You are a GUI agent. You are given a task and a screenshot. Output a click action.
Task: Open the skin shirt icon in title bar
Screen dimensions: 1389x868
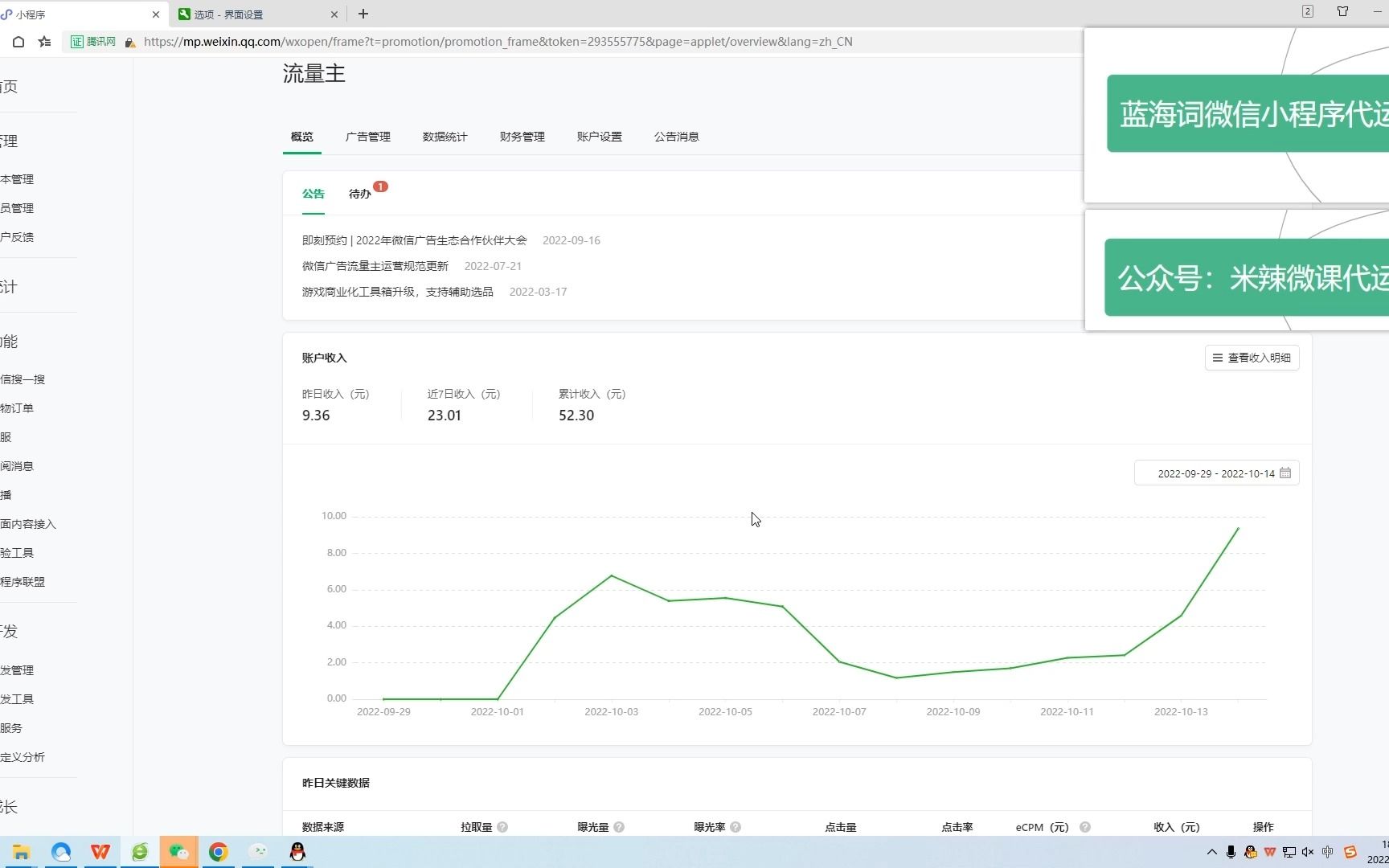pos(1342,11)
